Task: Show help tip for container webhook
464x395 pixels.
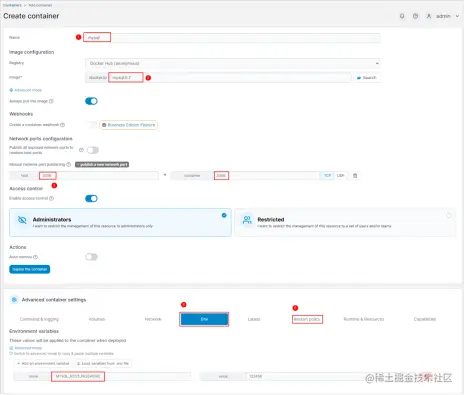Action: click(x=62, y=125)
